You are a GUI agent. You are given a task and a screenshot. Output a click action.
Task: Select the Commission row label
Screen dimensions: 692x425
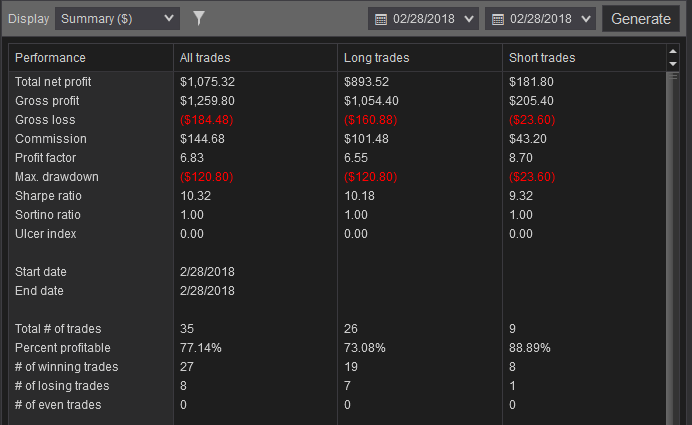click(51, 139)
